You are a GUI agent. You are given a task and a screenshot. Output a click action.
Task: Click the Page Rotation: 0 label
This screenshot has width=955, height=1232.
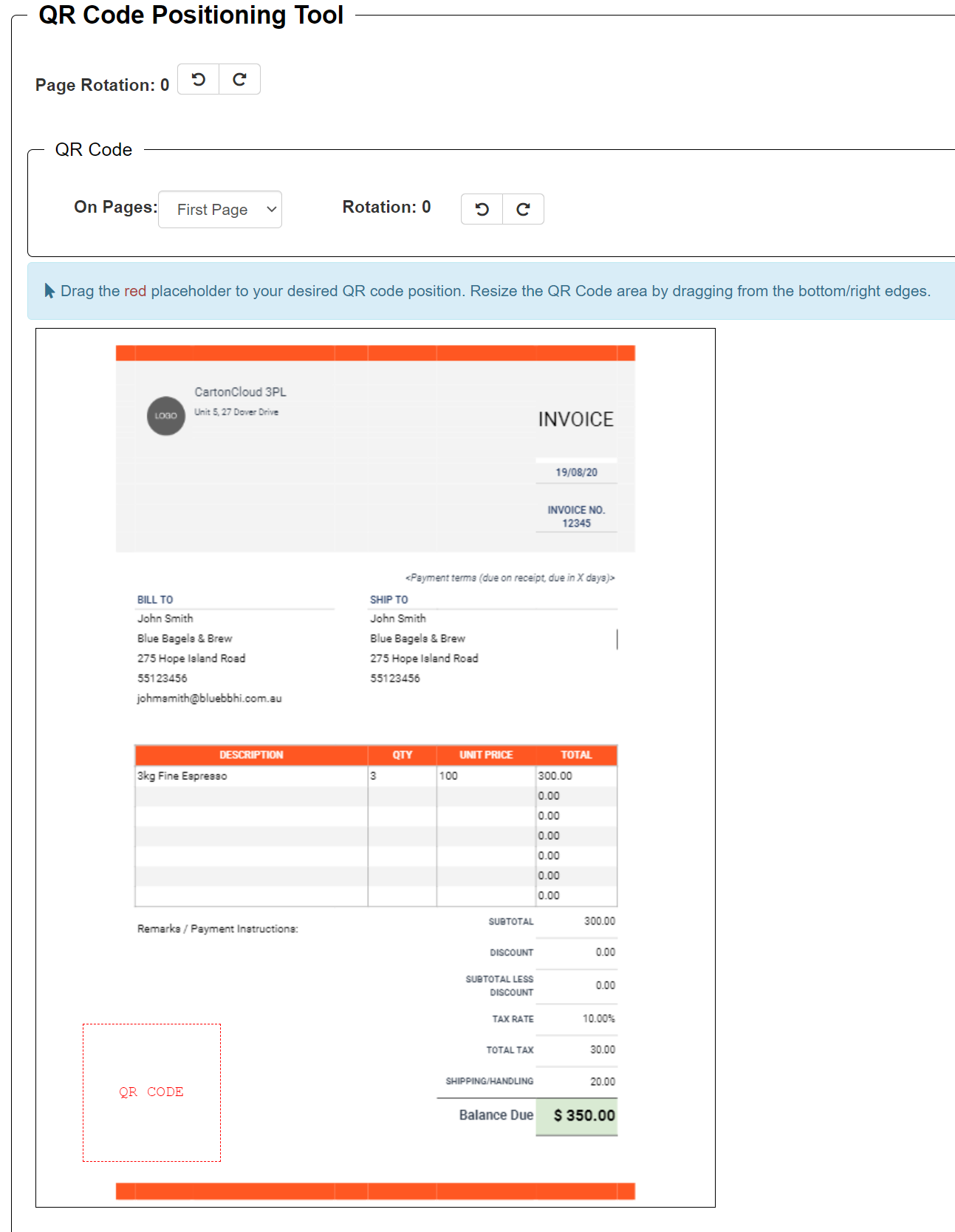103,85
